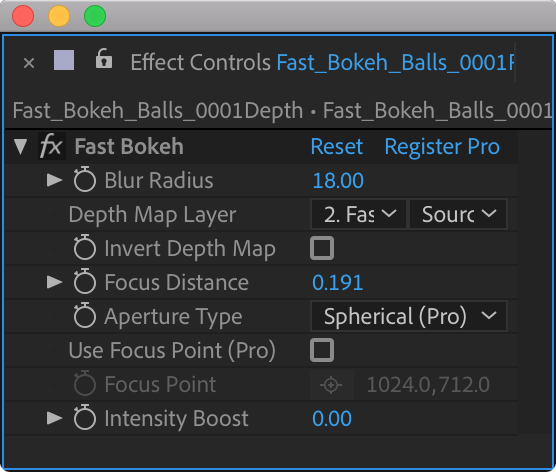Expand the Intensity Boost property
Viewport: 556px width, 472px height.
(x=54, y=418)
